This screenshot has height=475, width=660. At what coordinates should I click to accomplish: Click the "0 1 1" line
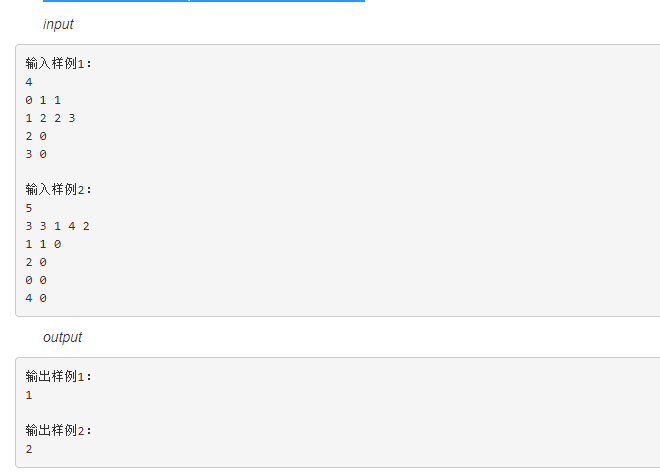[43, 100]
